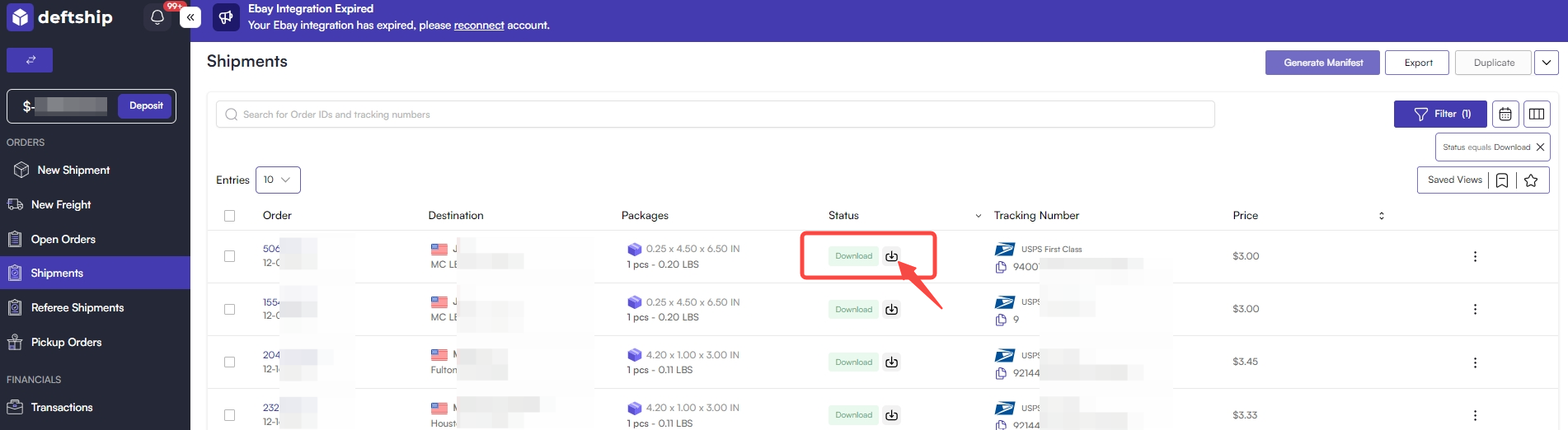Click the Generate Manifest button
This screenshot has height=430, width=1568.
[x=1322, y=63]
